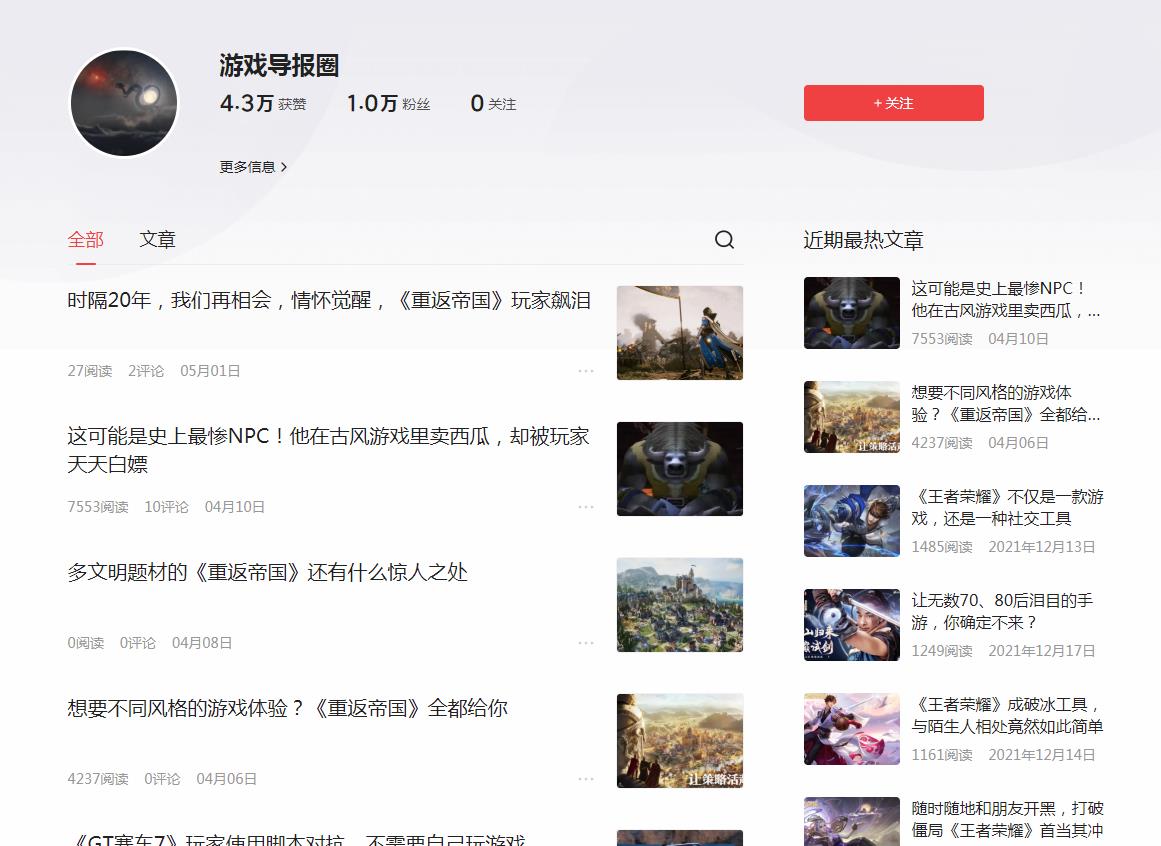Image resolution: width=1161 pixels, height=846 pixels.
Task: Click the 0 关注 count
Action: pos(493,104)
